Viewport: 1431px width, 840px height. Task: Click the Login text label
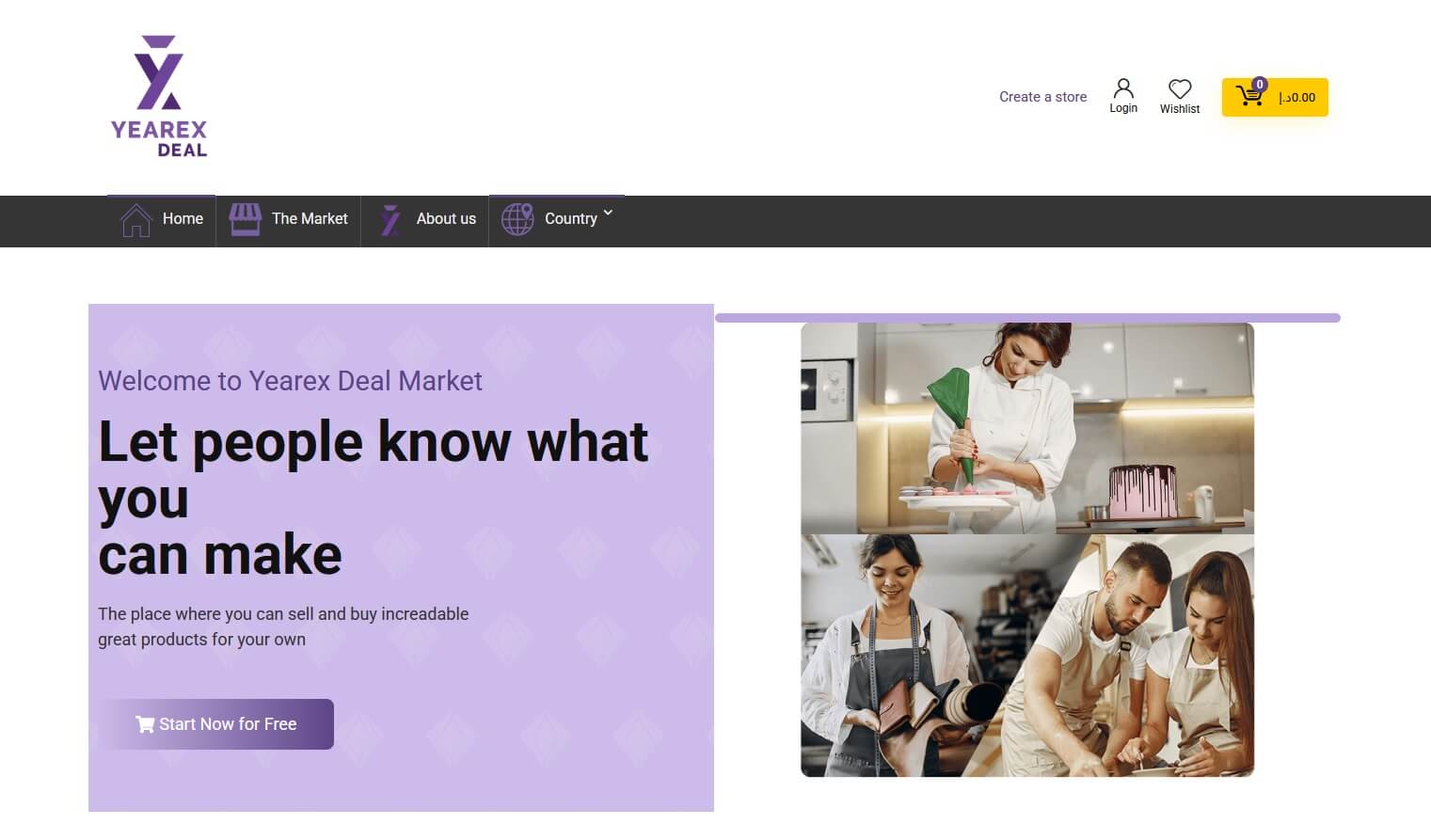[1123, 108]
